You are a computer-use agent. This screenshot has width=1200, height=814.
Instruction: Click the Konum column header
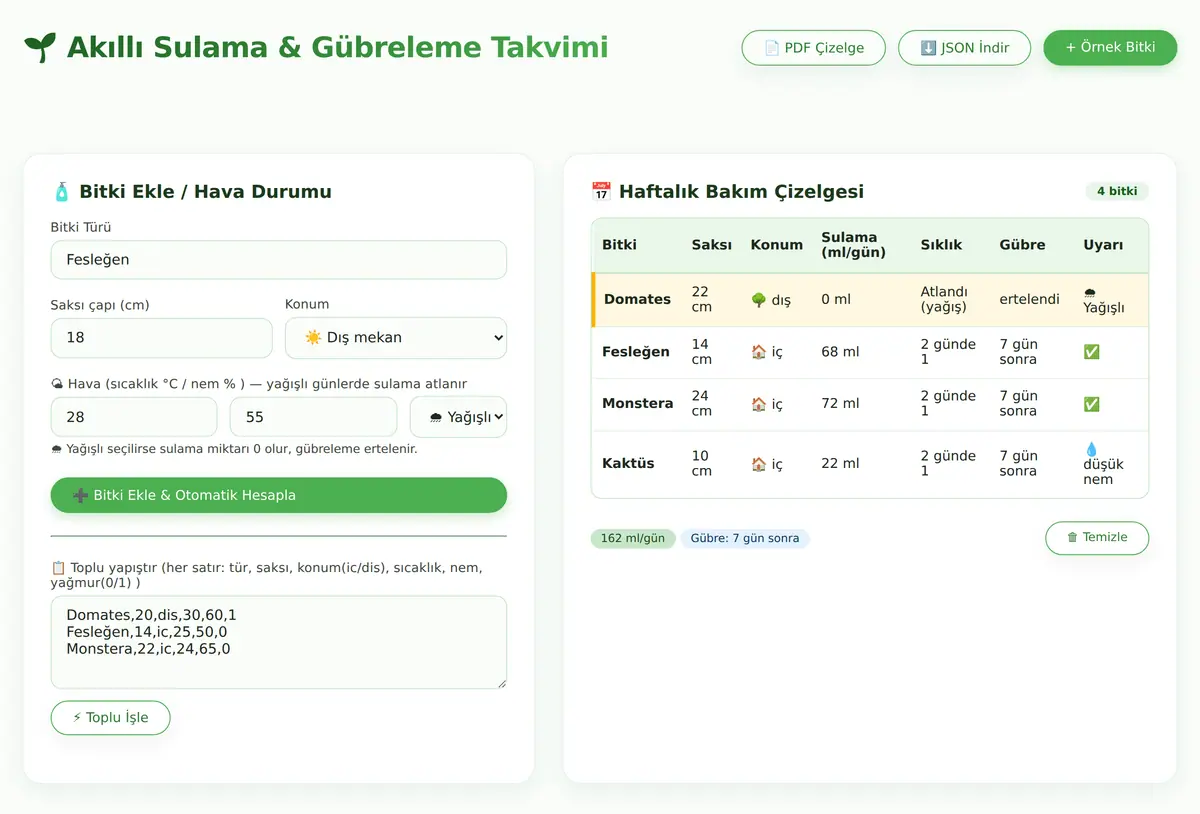click(x=777, y=245)
